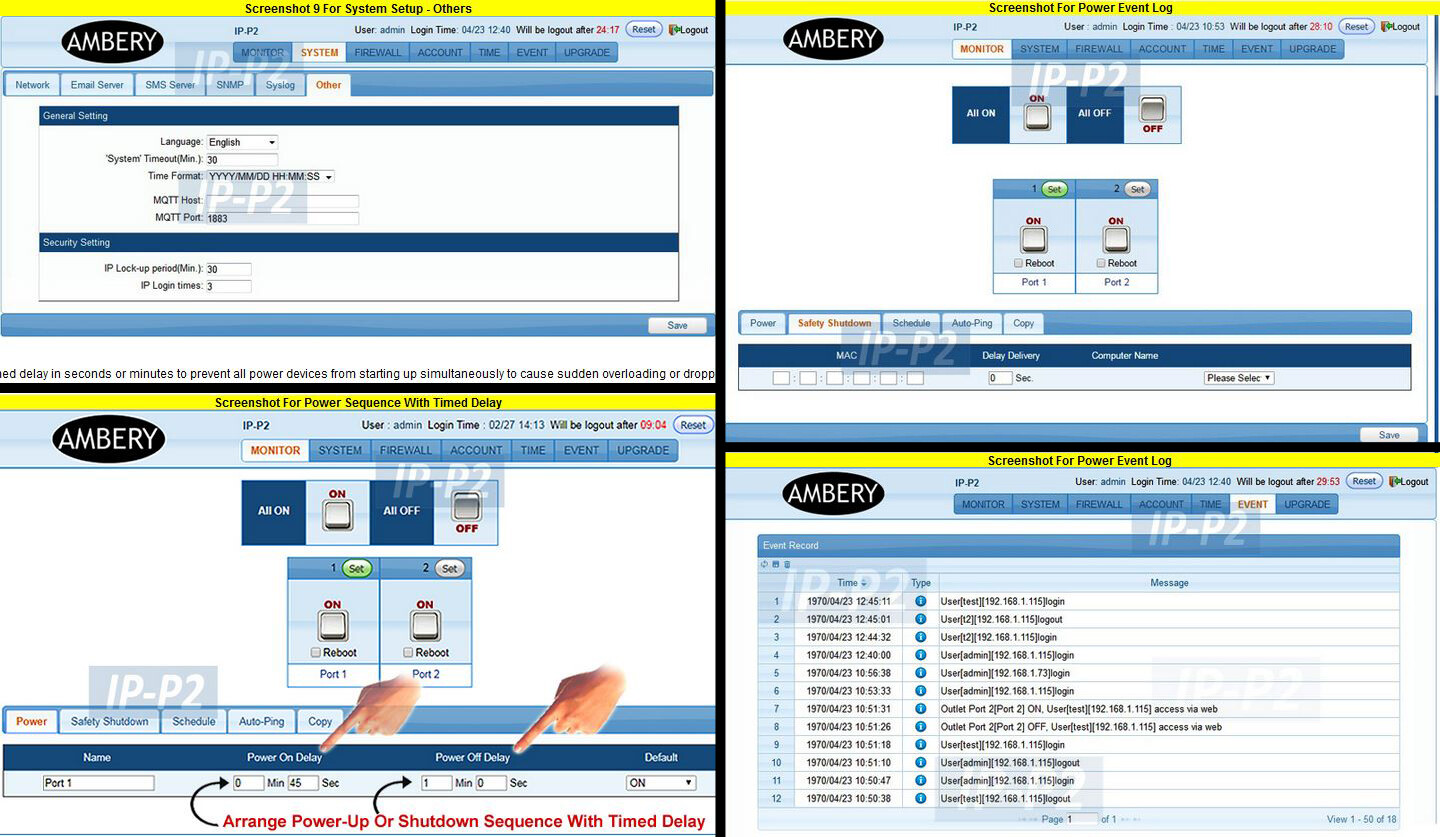Toggle the Port 2 power switch in the Safety Shutdown panel
This screenshot has width=1440, height=837.
[x=1116, y=240]
